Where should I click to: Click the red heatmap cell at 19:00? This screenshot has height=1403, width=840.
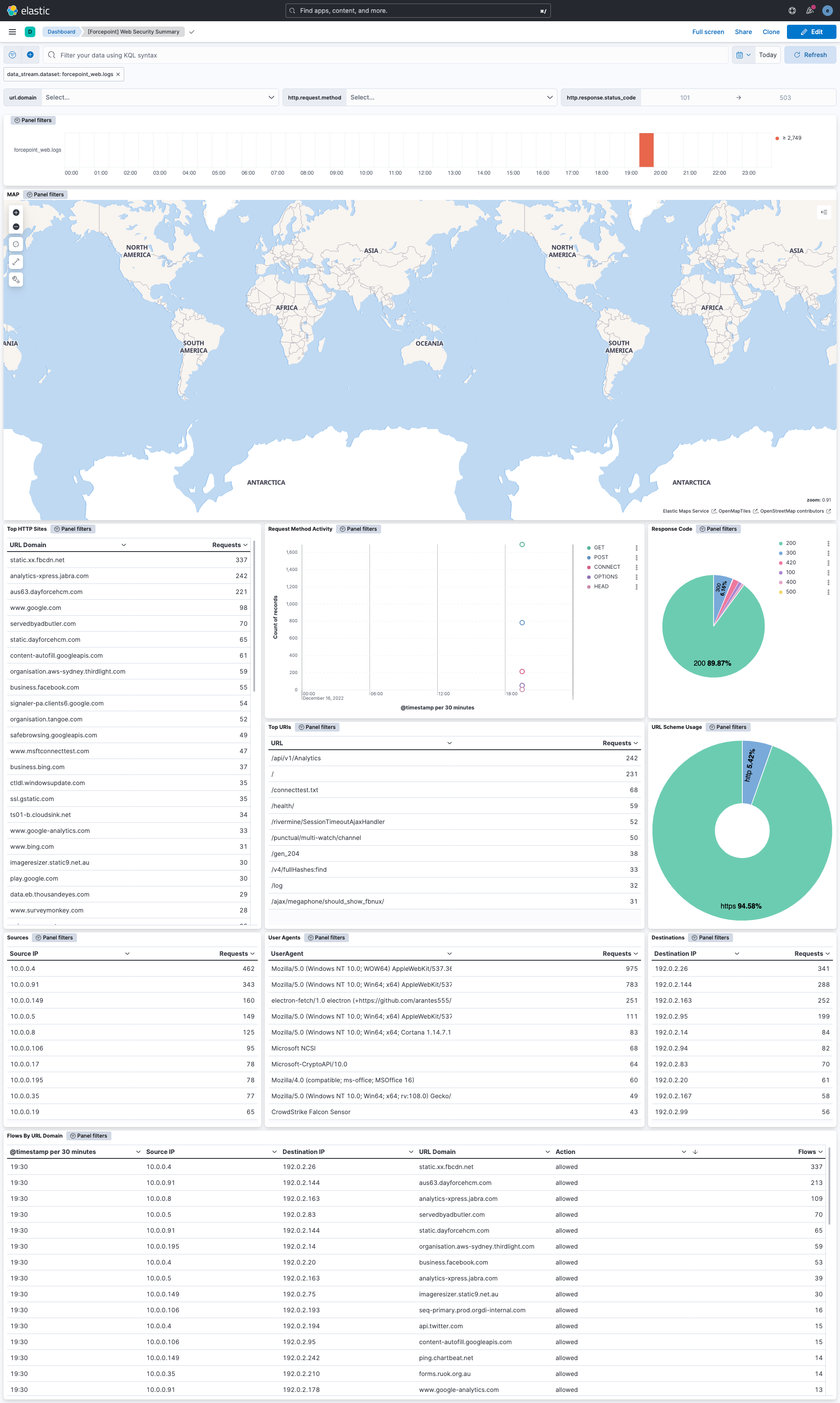pos(646,150)
